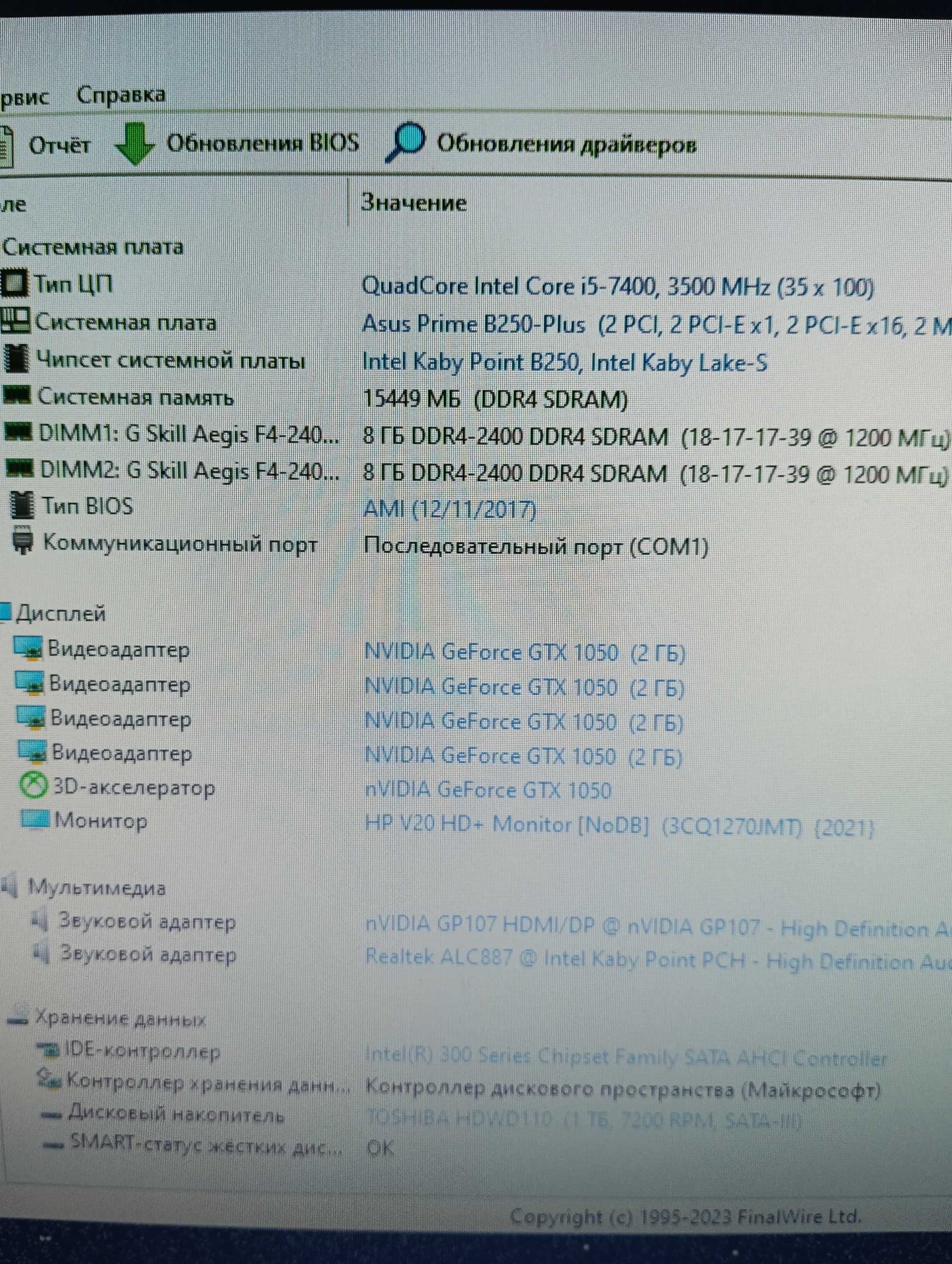952x1264 pixels.
Task: Open Обновления BIOS
Action: [262, 143]
